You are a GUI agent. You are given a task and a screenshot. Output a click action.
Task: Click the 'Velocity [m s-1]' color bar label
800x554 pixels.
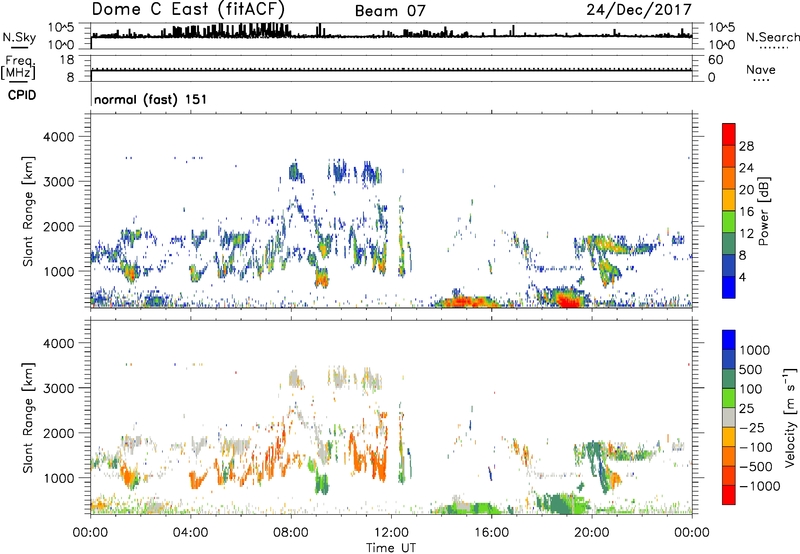pos(790,417)
